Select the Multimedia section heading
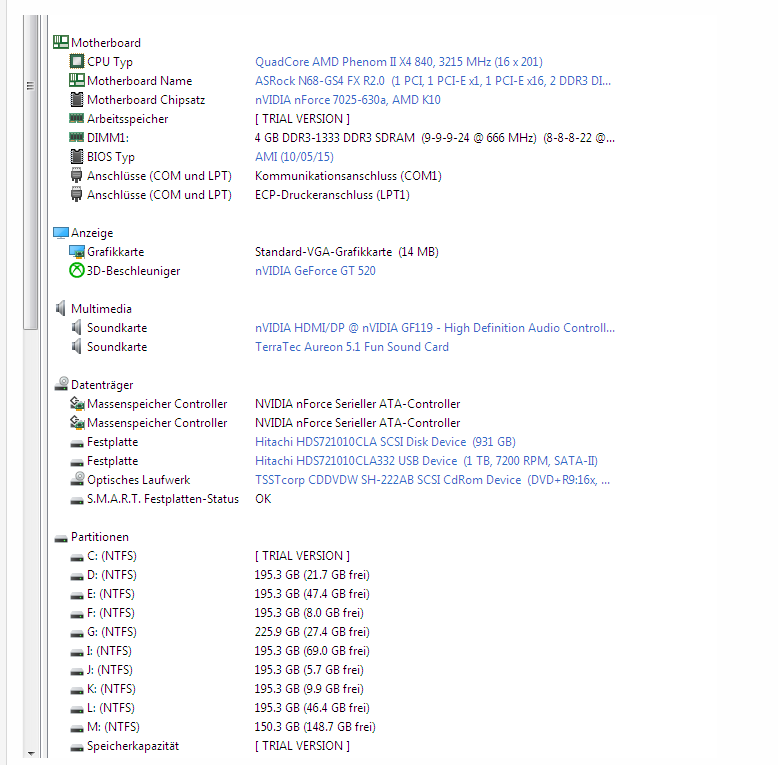 tap(101, 309)
